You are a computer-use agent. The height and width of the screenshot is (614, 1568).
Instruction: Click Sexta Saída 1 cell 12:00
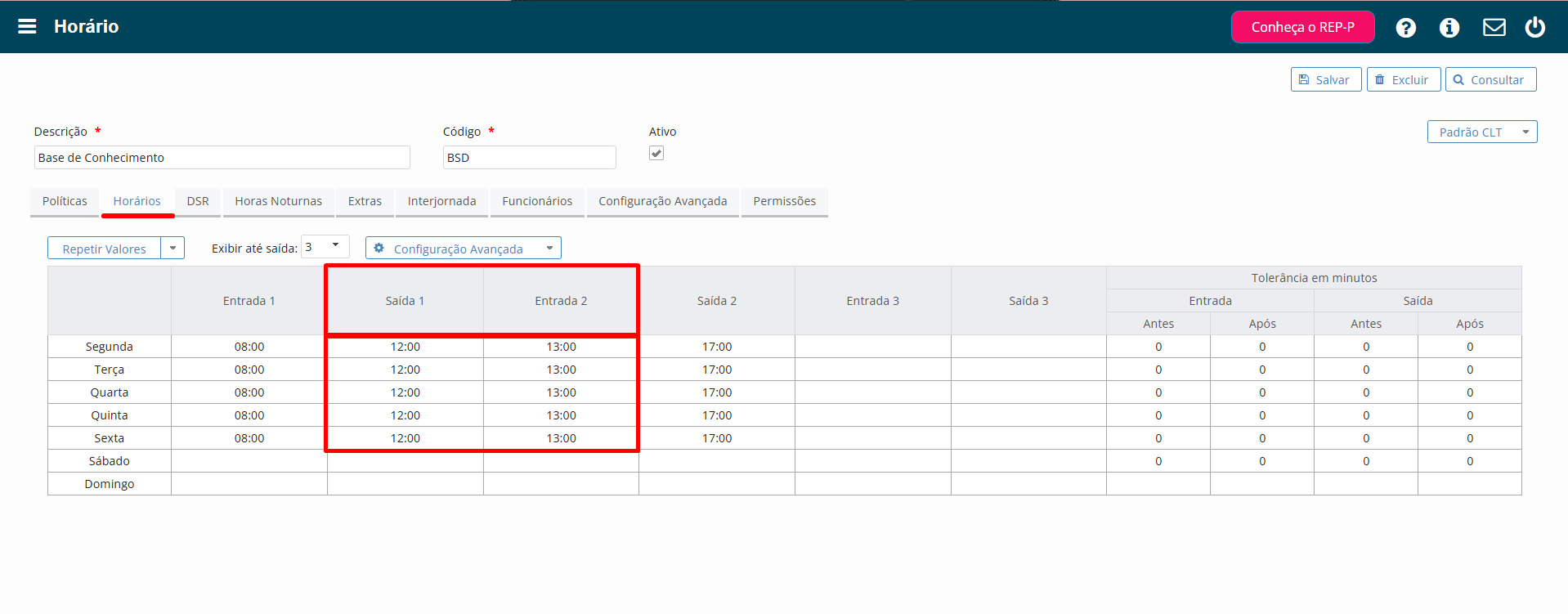point(405,438)
